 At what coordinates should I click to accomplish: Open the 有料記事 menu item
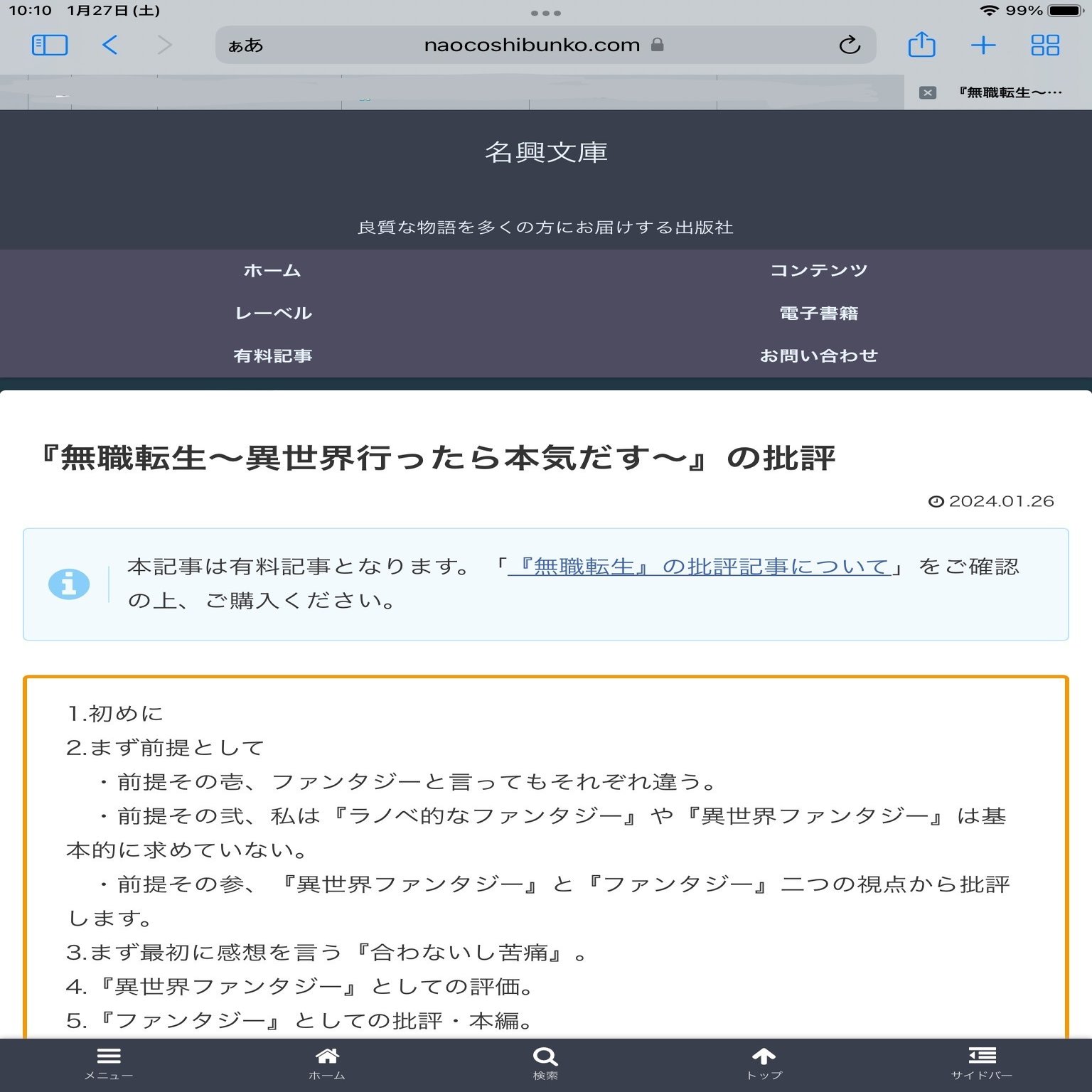273,355
